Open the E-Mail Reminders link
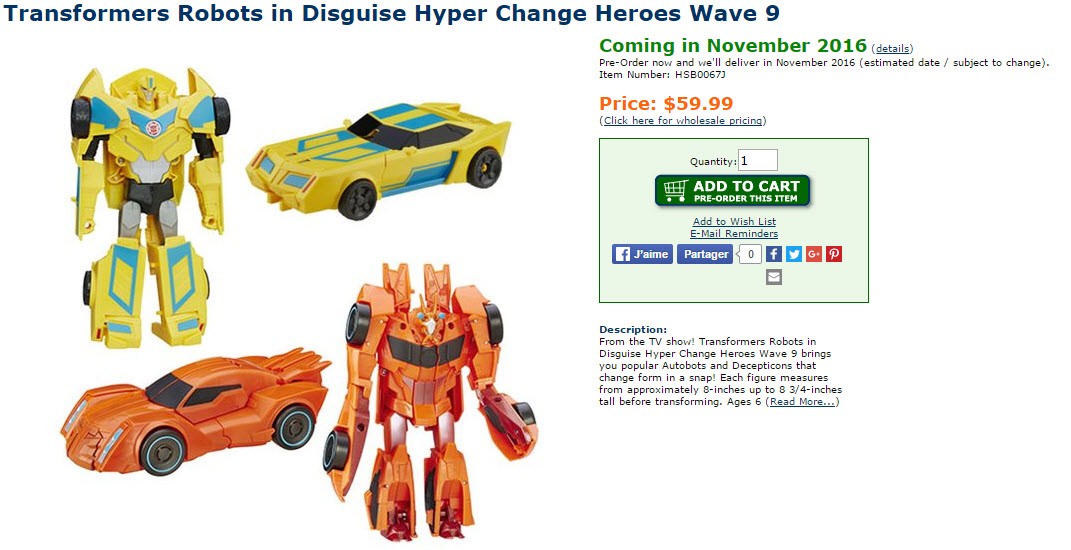The height and width of the screenshot is (550, 1071). [x=734, y=234]
